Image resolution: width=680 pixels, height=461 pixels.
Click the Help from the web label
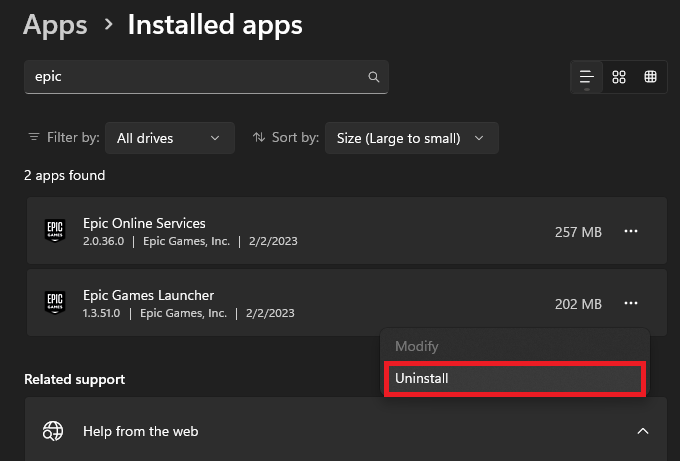(x=141, y=431)
